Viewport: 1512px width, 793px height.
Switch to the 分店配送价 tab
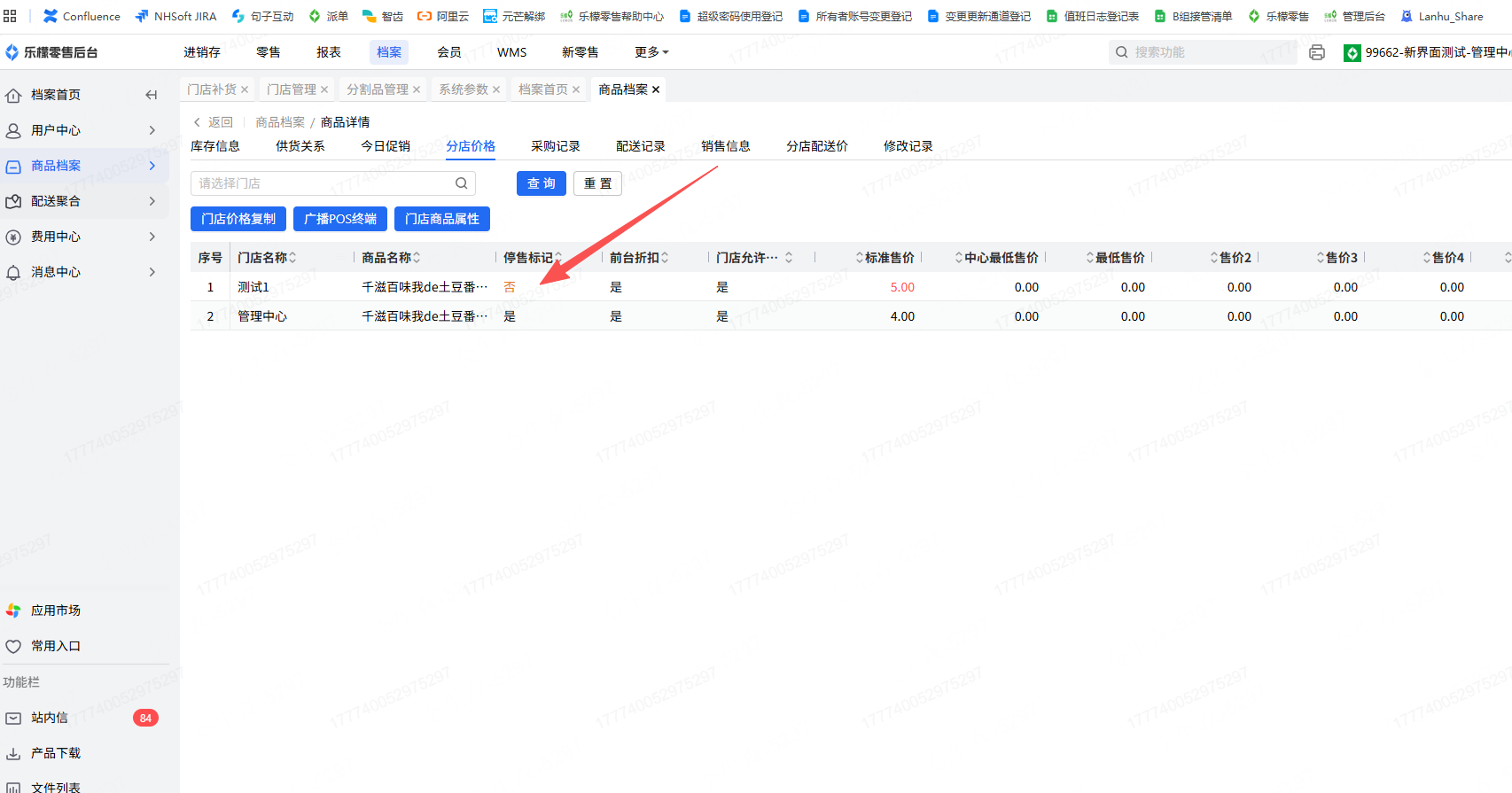tap(817, 146)
